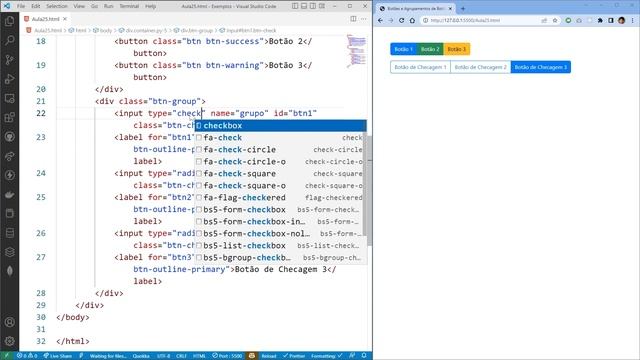Viewport: 640px width, 360px height.
Task: Open the Docker view in activity bar
Action: [x=9, y=195]
